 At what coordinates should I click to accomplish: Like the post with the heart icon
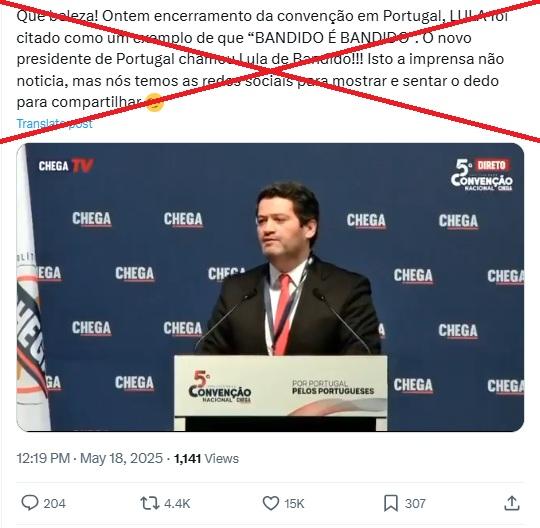pyautogui.click(x=271, y=503)
